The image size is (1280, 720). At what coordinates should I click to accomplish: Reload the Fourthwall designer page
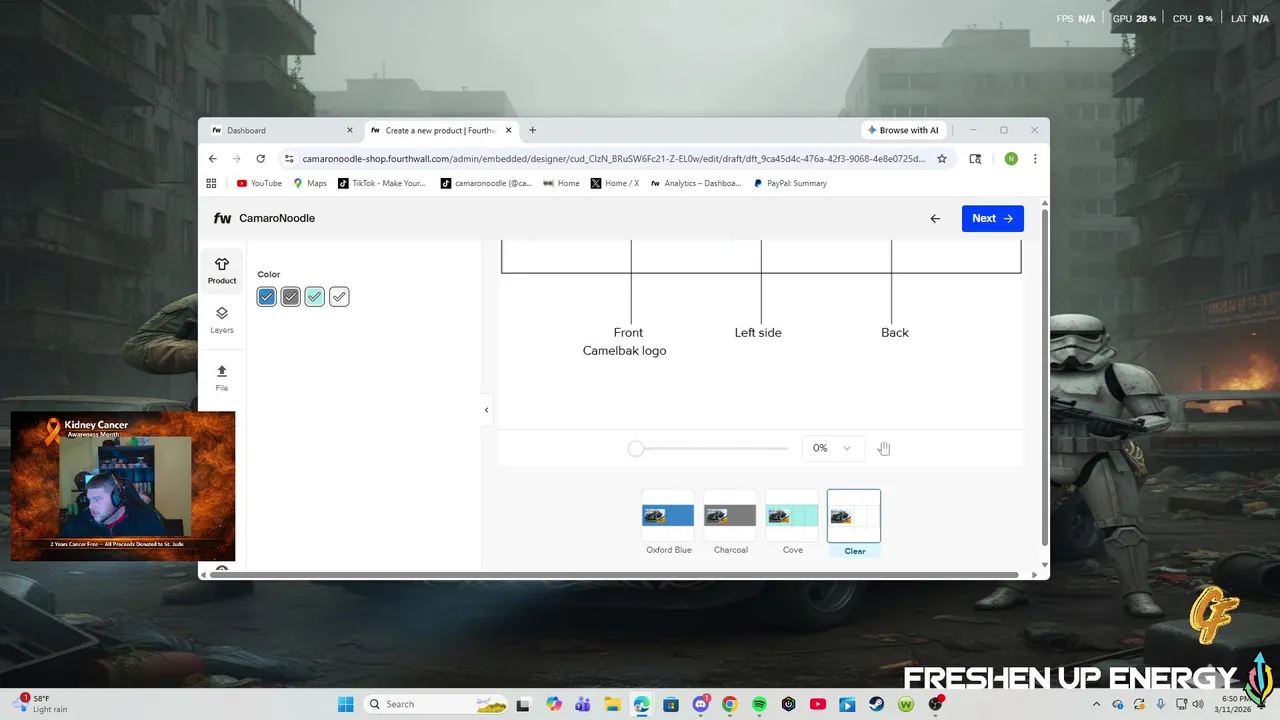point(261,158)
